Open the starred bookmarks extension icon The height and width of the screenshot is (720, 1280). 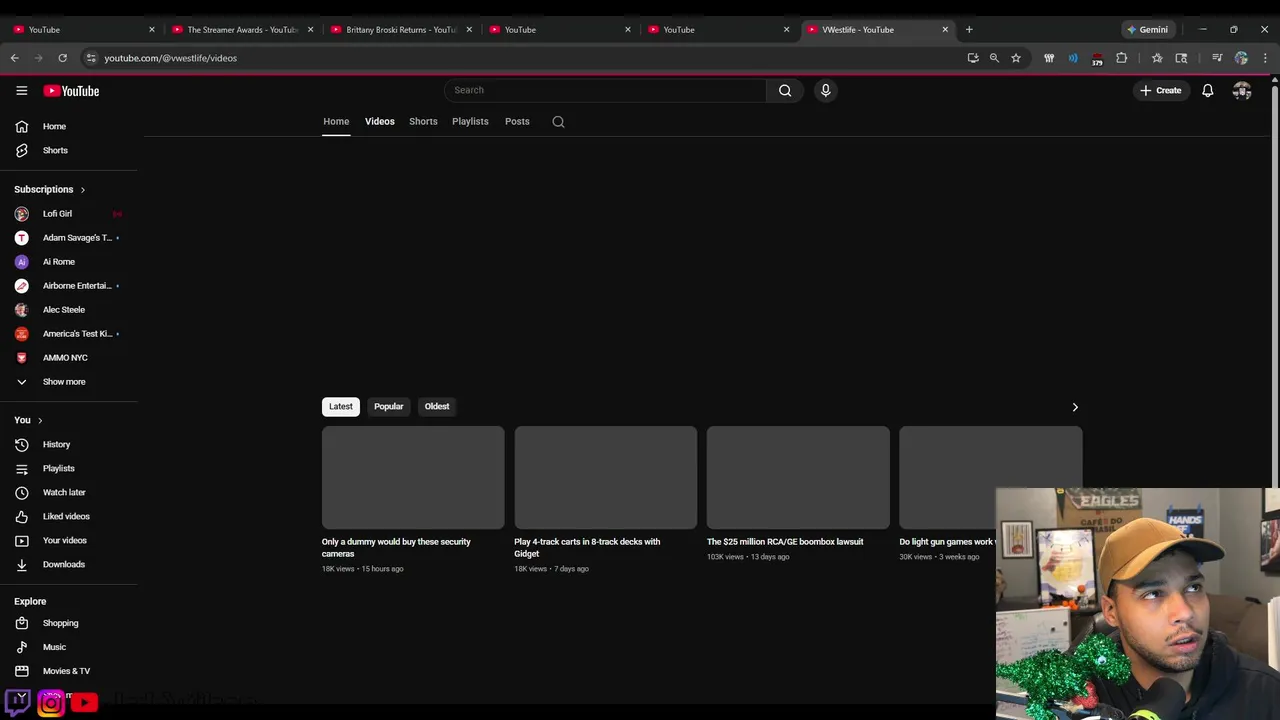(1157, 58)
